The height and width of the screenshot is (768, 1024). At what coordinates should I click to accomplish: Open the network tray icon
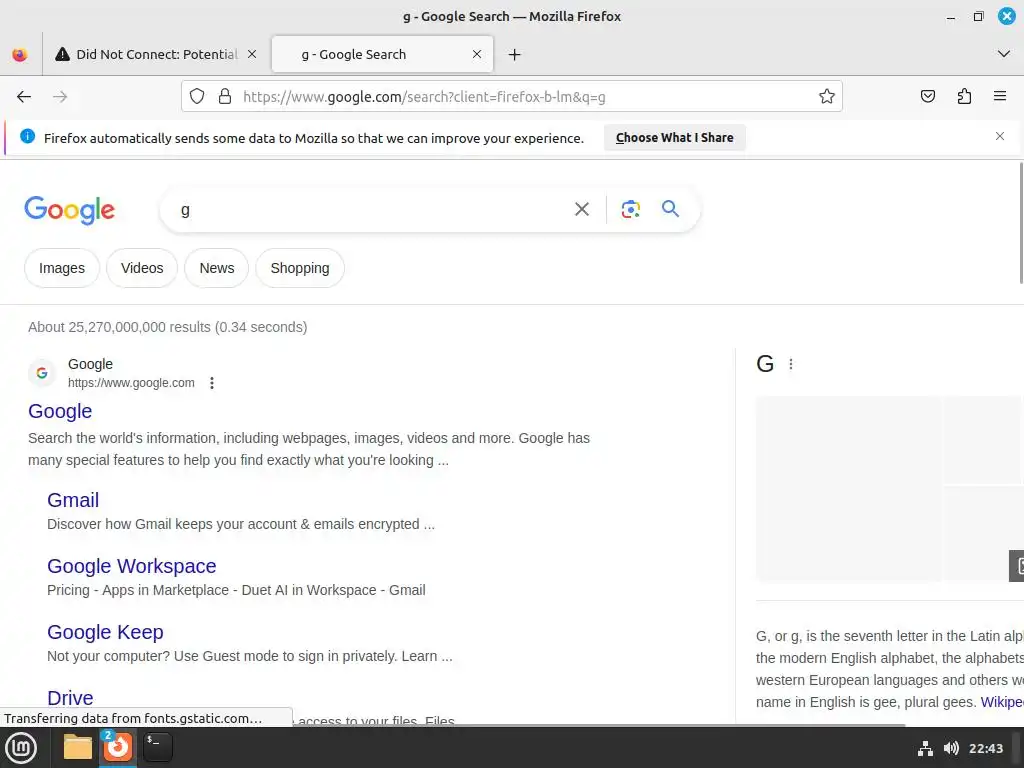[925, 748]
